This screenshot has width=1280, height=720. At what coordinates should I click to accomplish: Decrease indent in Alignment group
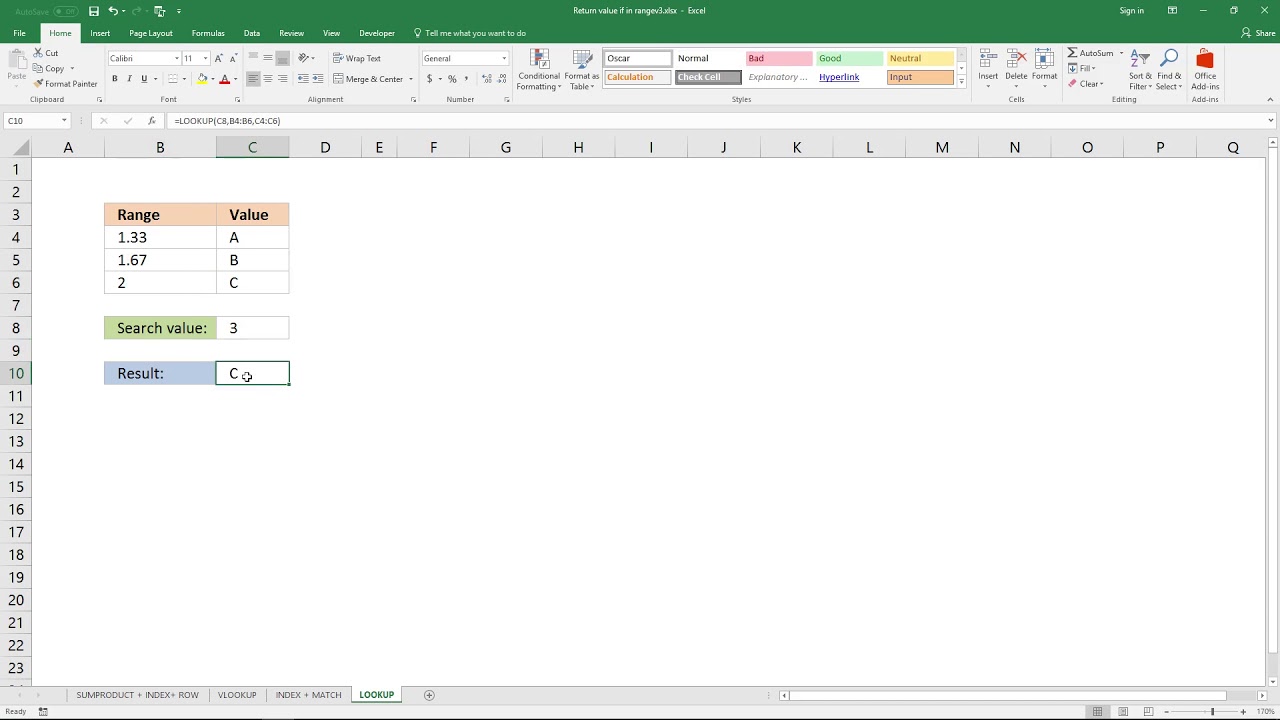(304, 79)
